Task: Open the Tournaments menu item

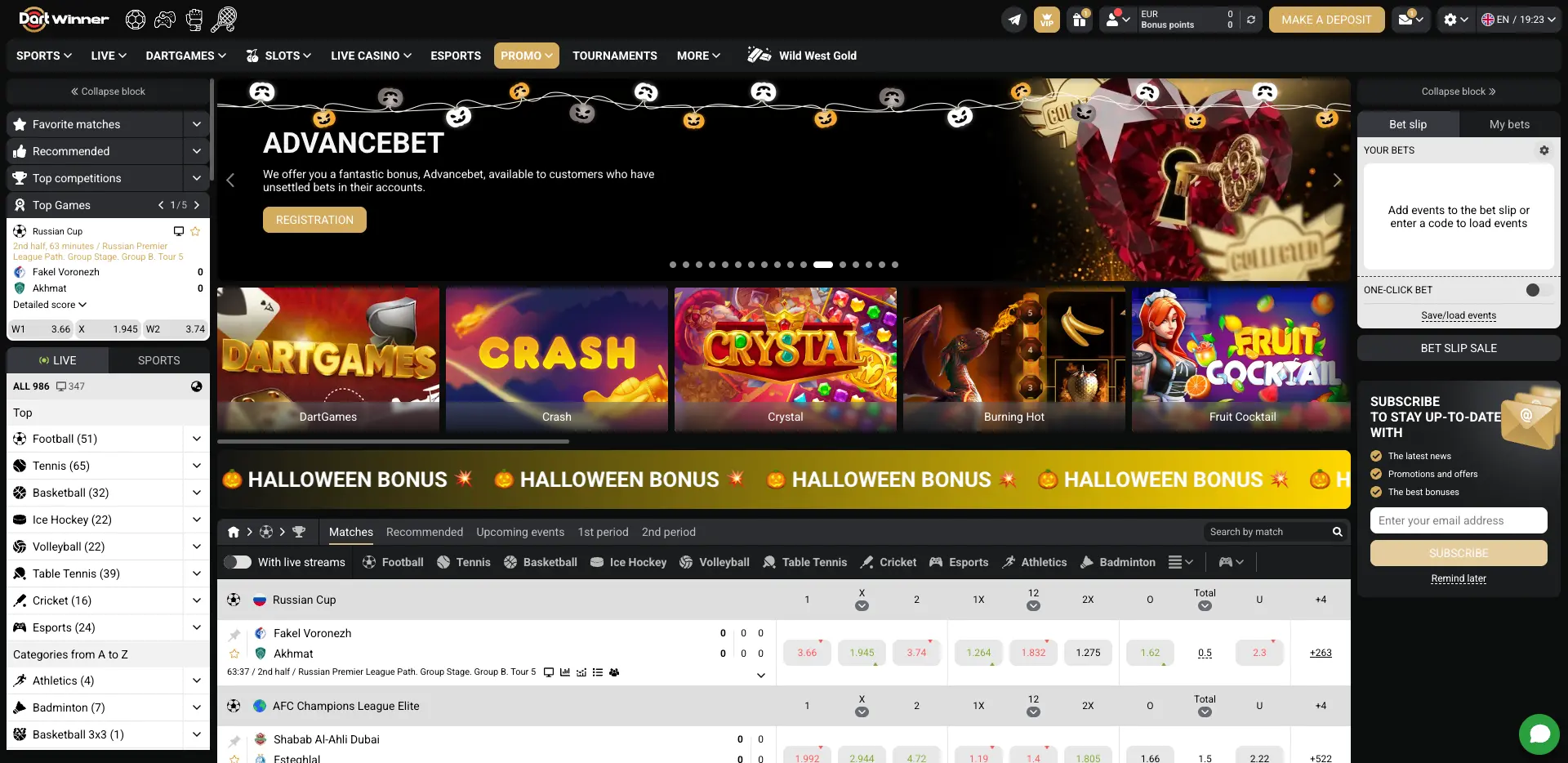Action: (x=614, y=56)
